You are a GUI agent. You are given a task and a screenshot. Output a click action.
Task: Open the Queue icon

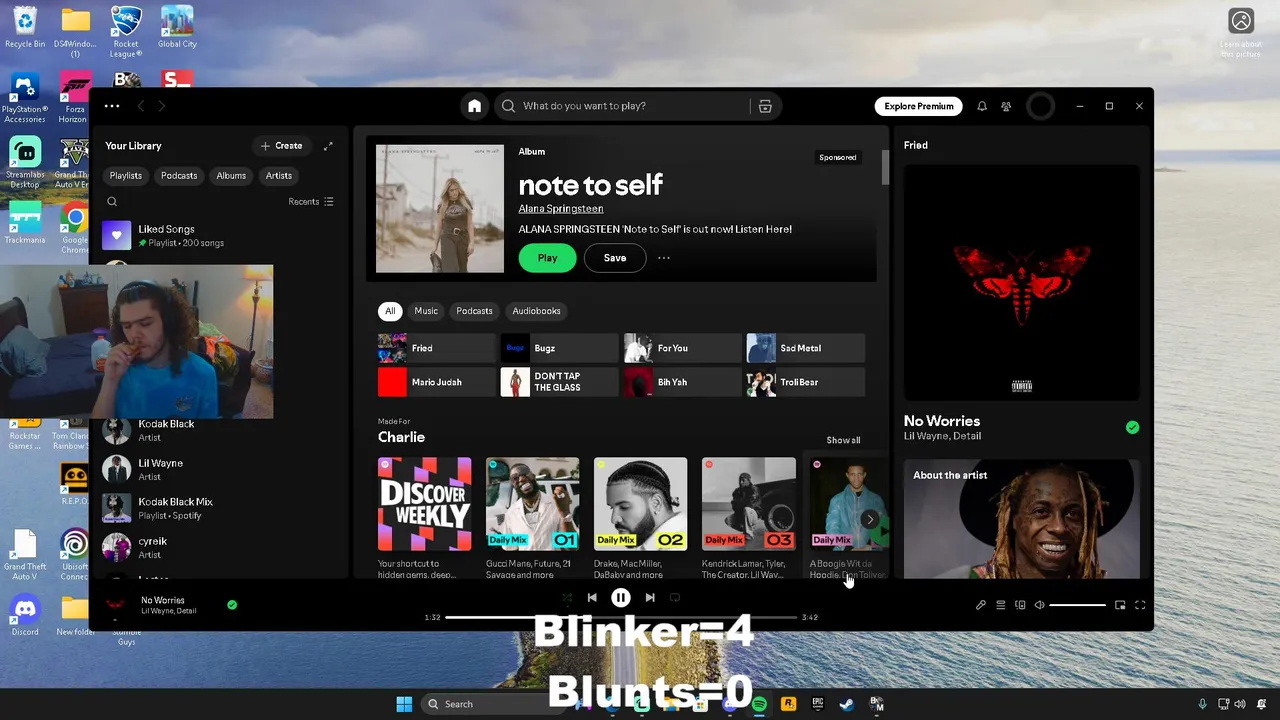(1000, 605)
